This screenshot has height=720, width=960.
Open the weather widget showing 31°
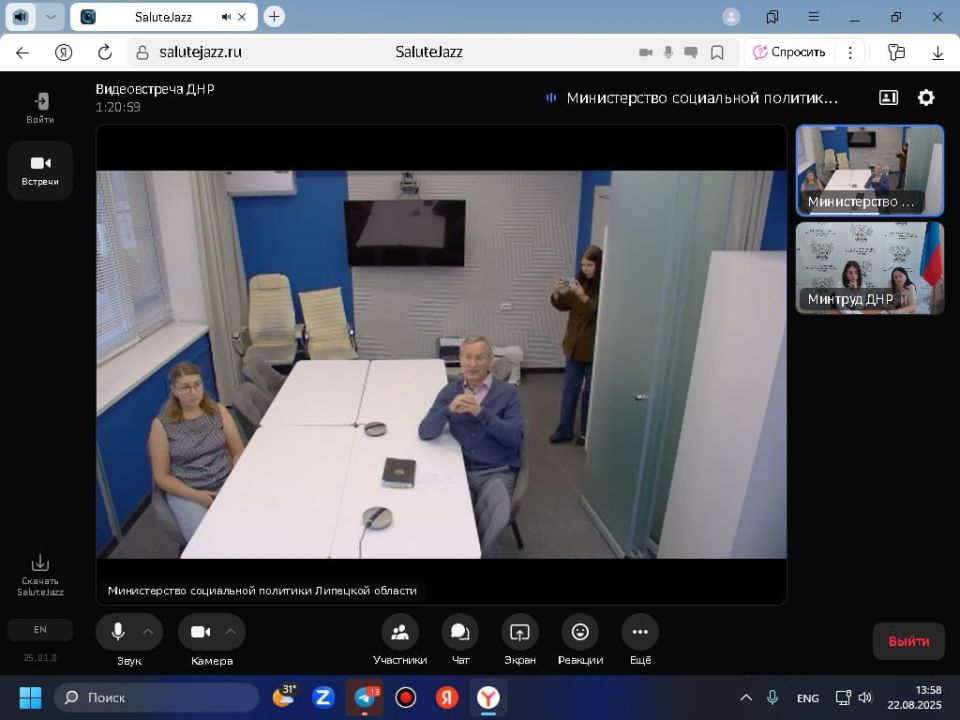[x=283, y=697]
